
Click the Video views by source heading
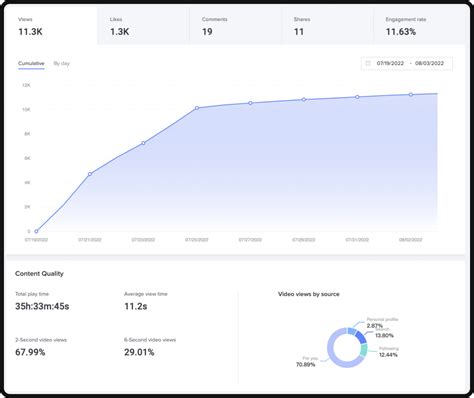click(309, 294)
